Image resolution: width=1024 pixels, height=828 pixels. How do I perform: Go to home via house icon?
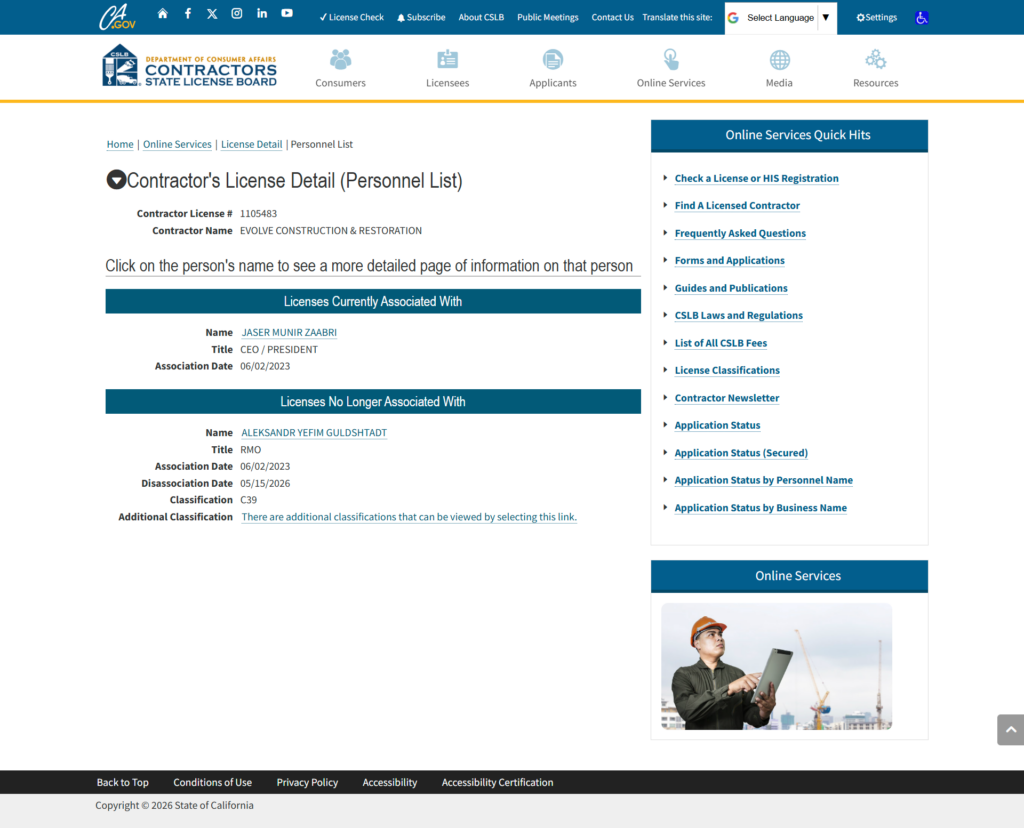163,14
